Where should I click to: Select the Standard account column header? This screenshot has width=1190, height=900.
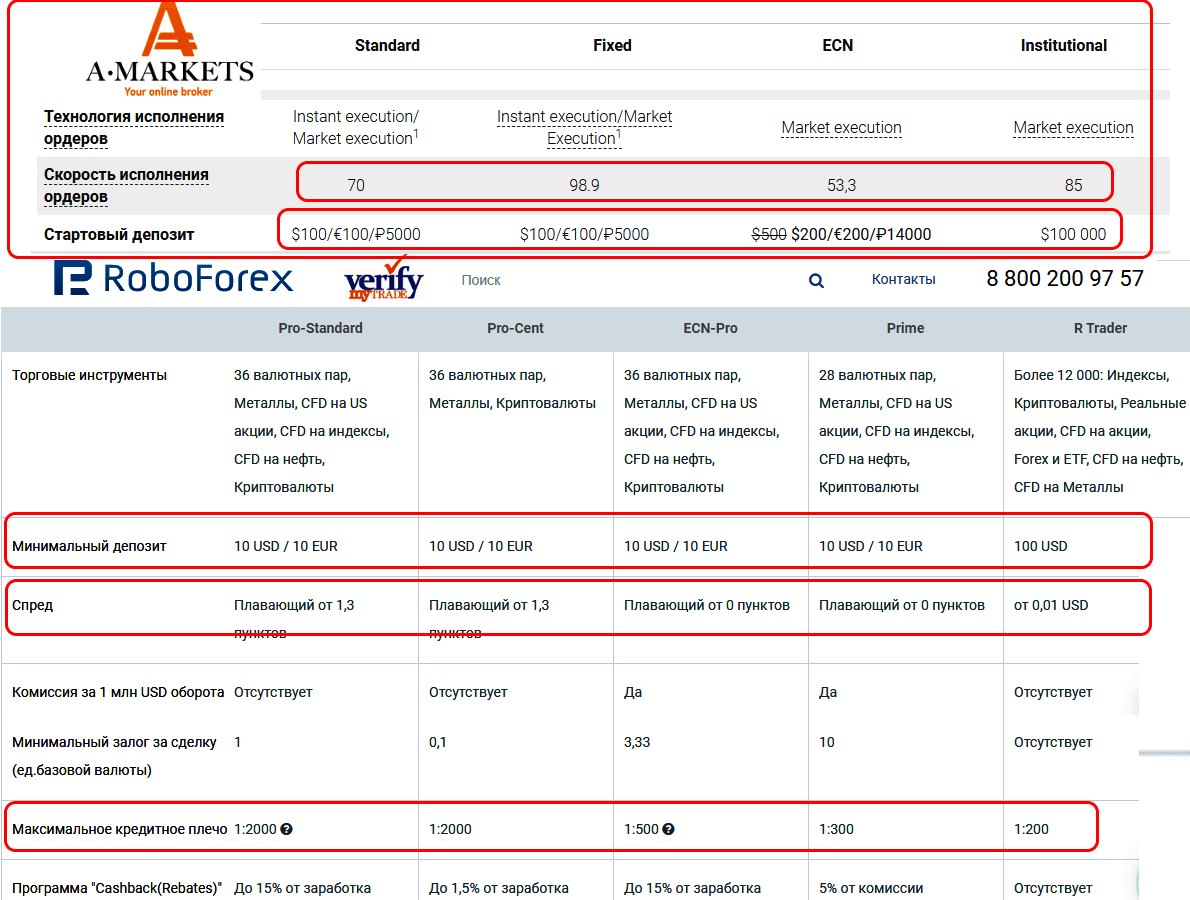(x=387, y=45)
